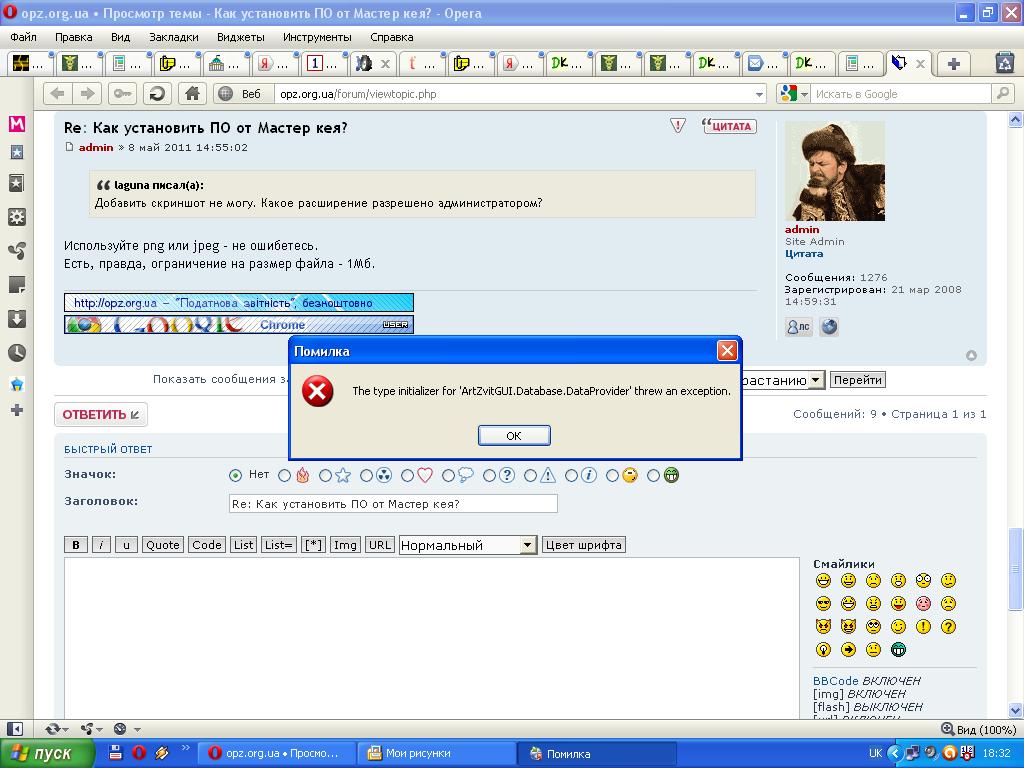Open the Инструменты menu
Viewport: 1024px width, 768px height.
316,37
